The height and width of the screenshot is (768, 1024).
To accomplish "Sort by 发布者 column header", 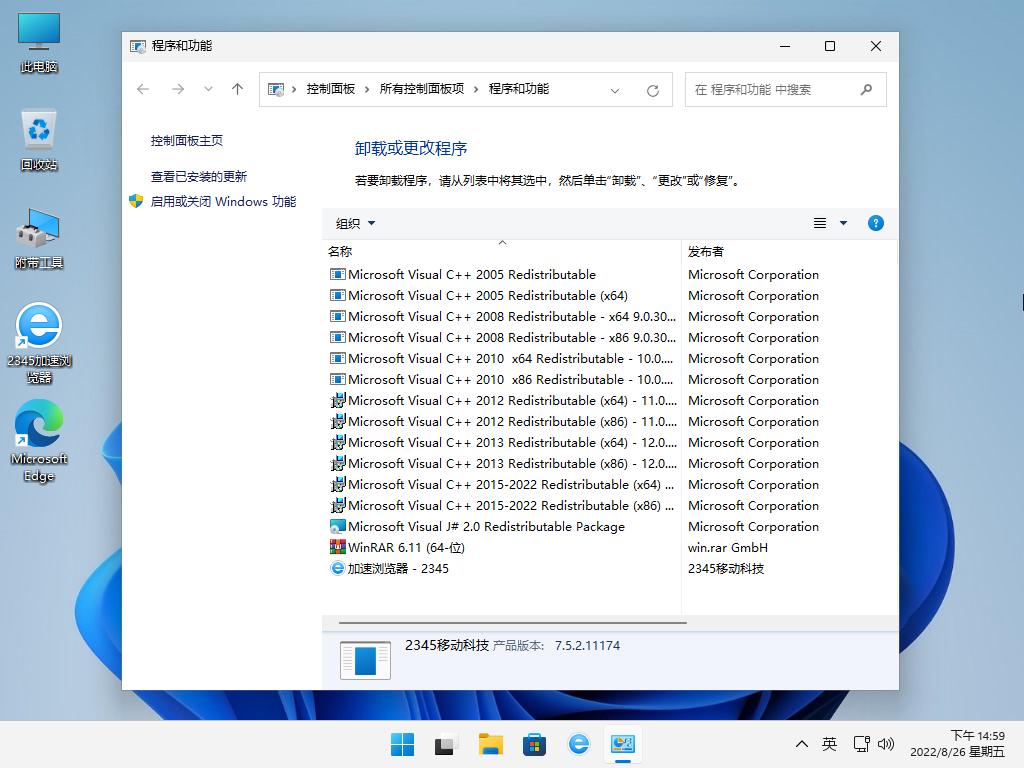I will (x=789, y=251).
